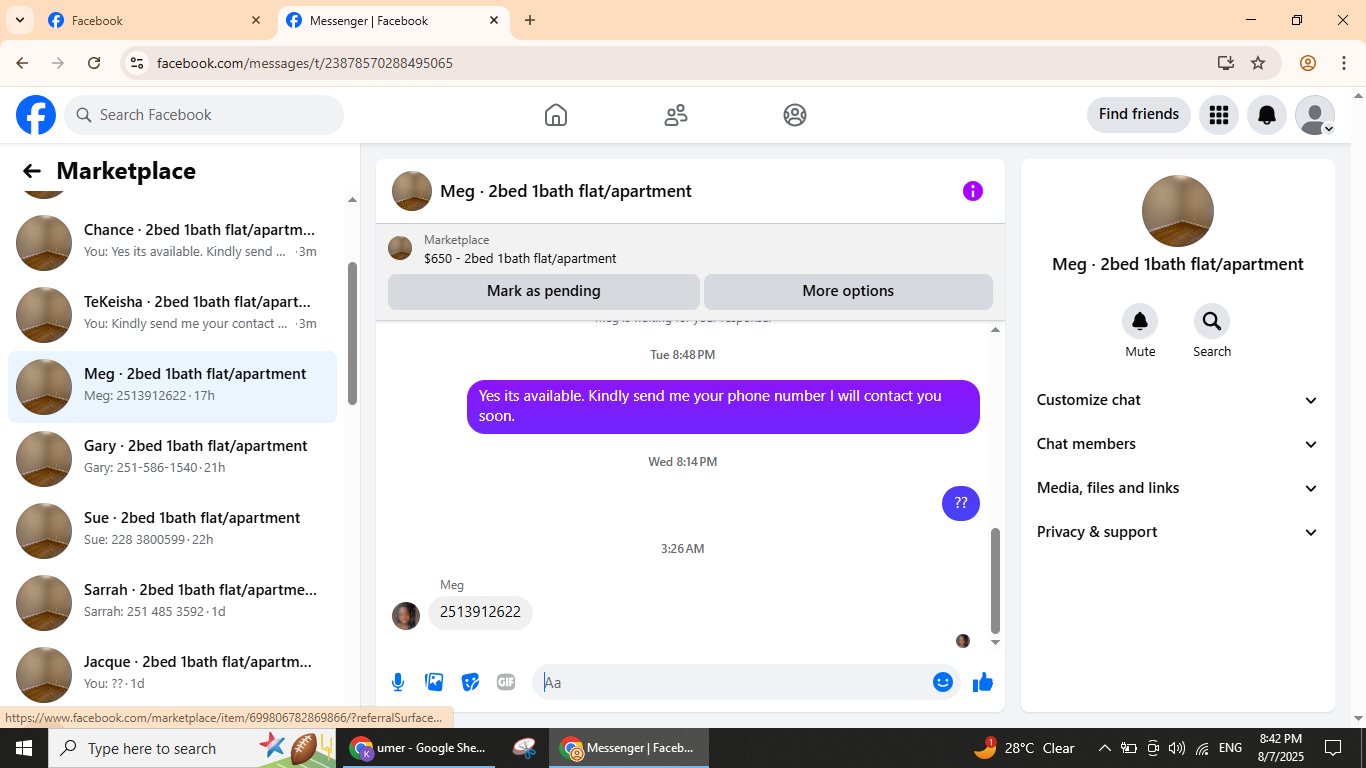The image size is (1366, 768).
Task: Click the conversation list scrollbar
Action: [352, 333]
